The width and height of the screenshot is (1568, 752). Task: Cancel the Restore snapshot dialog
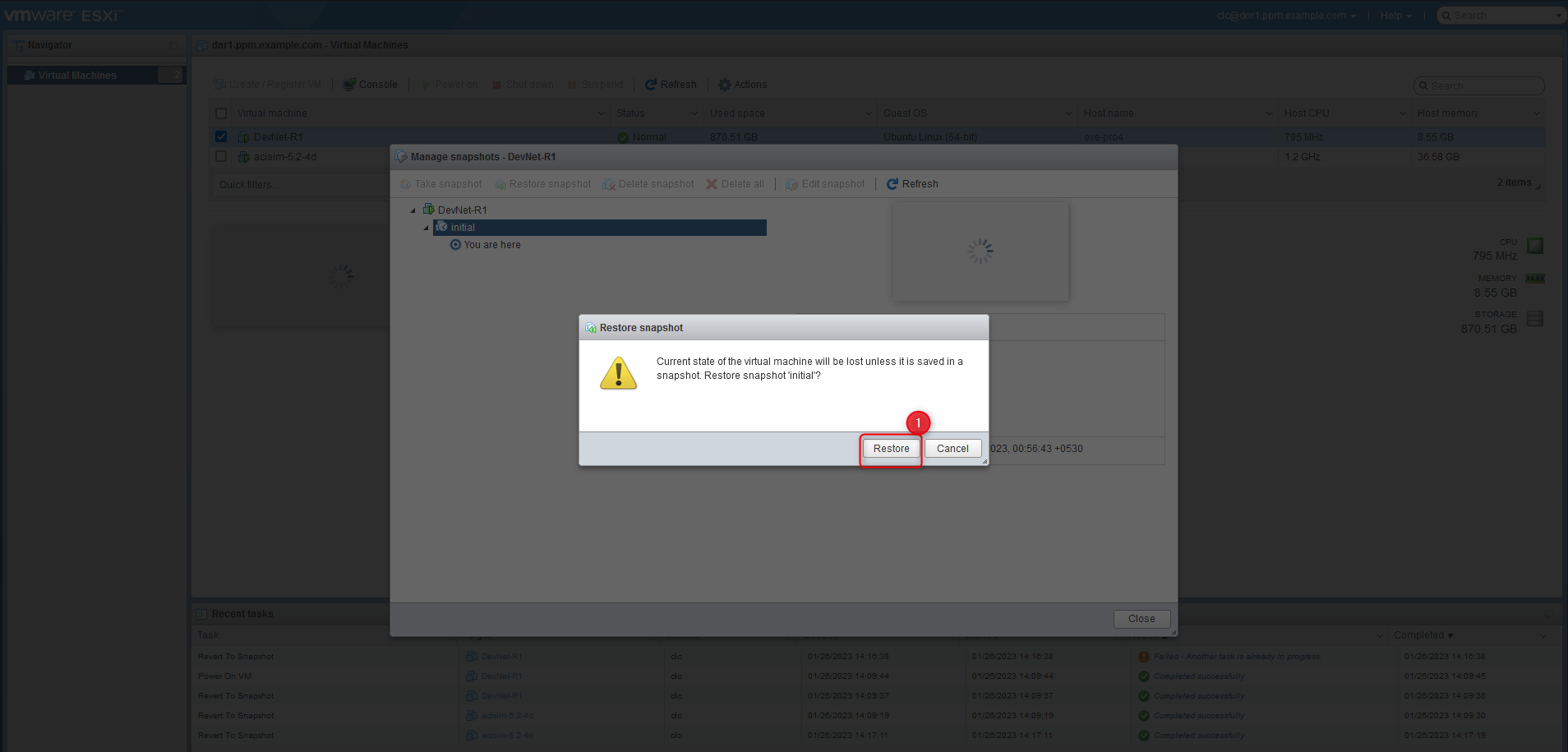[952, 449]
